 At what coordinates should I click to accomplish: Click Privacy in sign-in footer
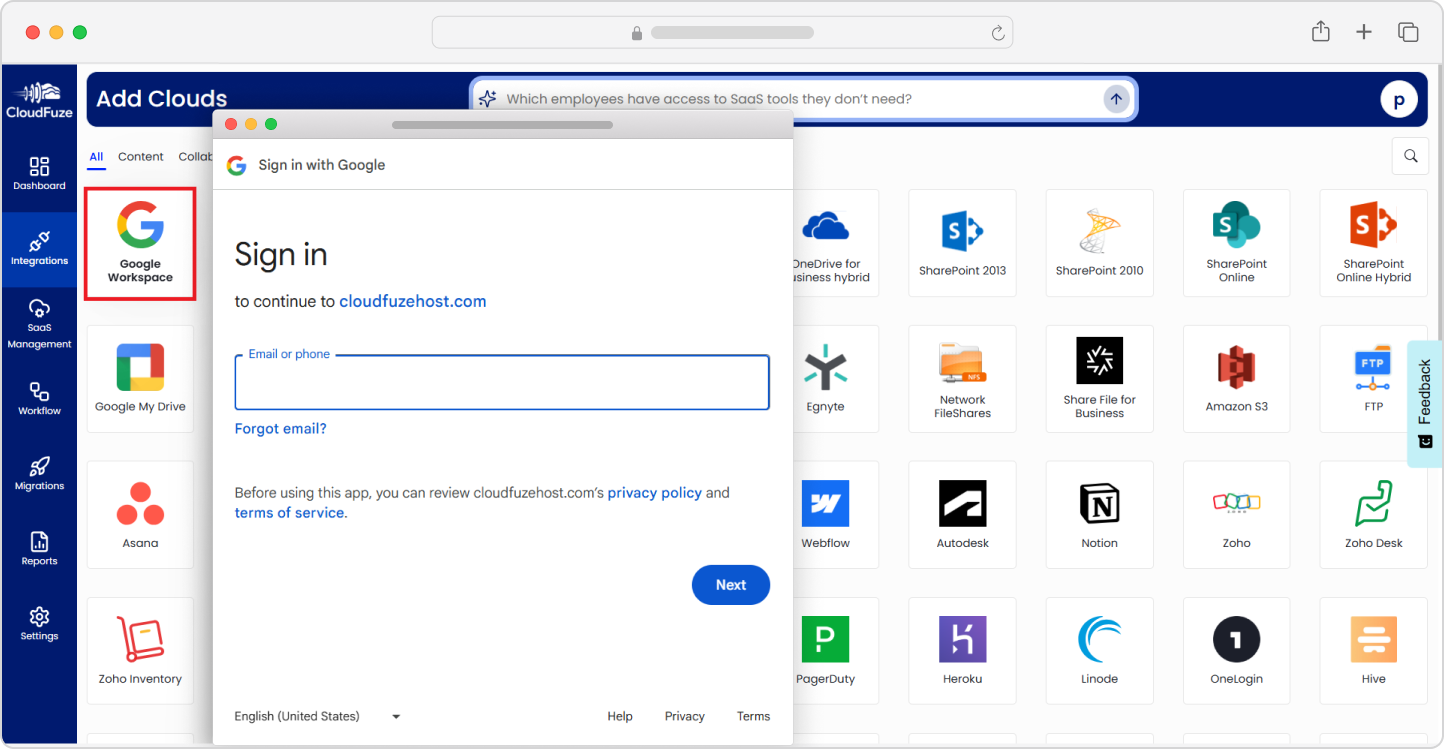[x=685, y=716]
